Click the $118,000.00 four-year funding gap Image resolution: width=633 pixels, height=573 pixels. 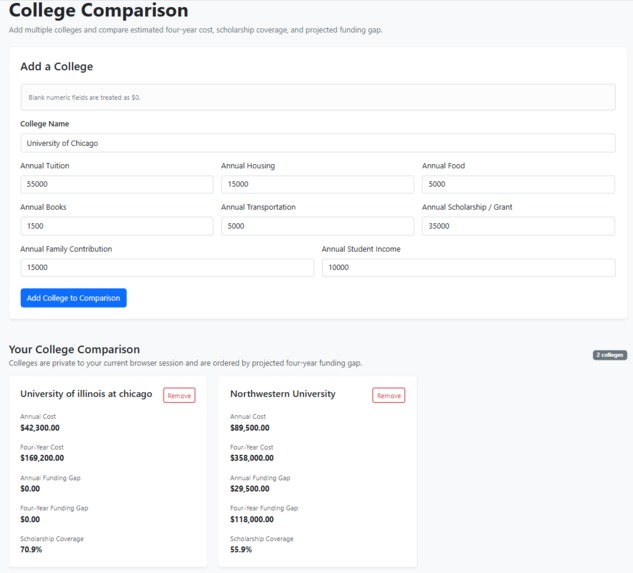(x=252, y=519)
